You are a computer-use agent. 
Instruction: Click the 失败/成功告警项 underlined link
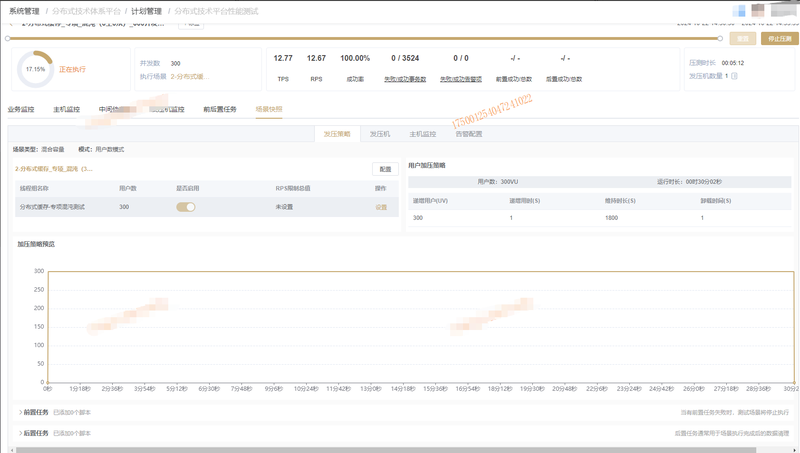tap(461, 79)
